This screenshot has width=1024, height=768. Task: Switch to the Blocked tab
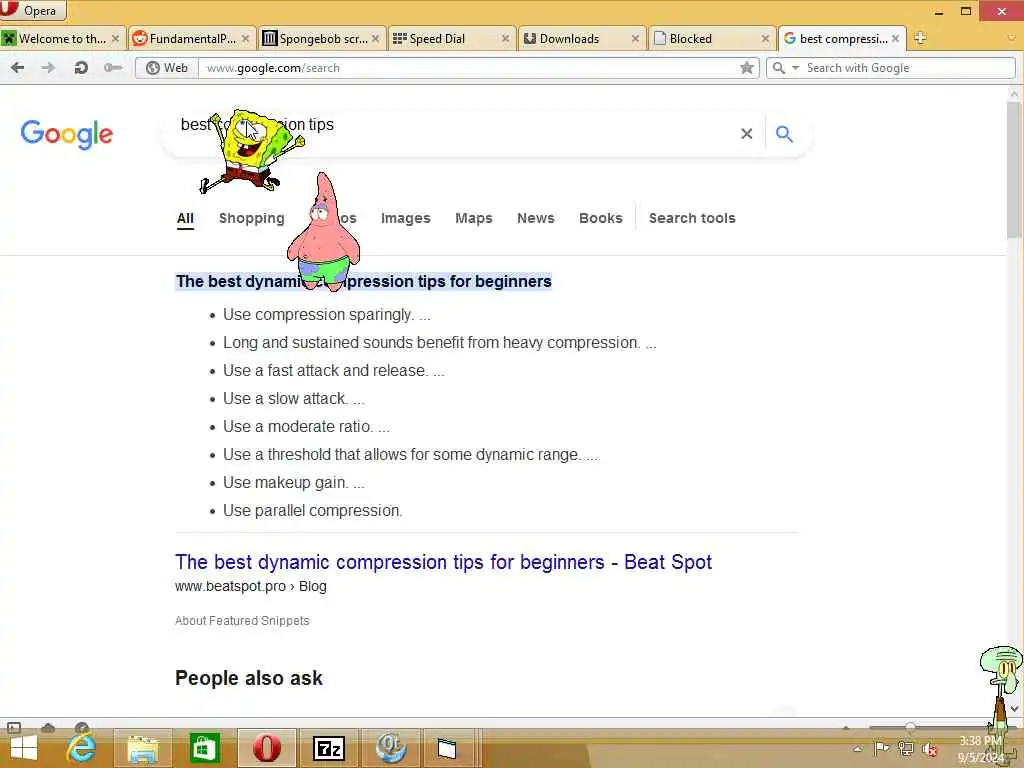point(711,39)
